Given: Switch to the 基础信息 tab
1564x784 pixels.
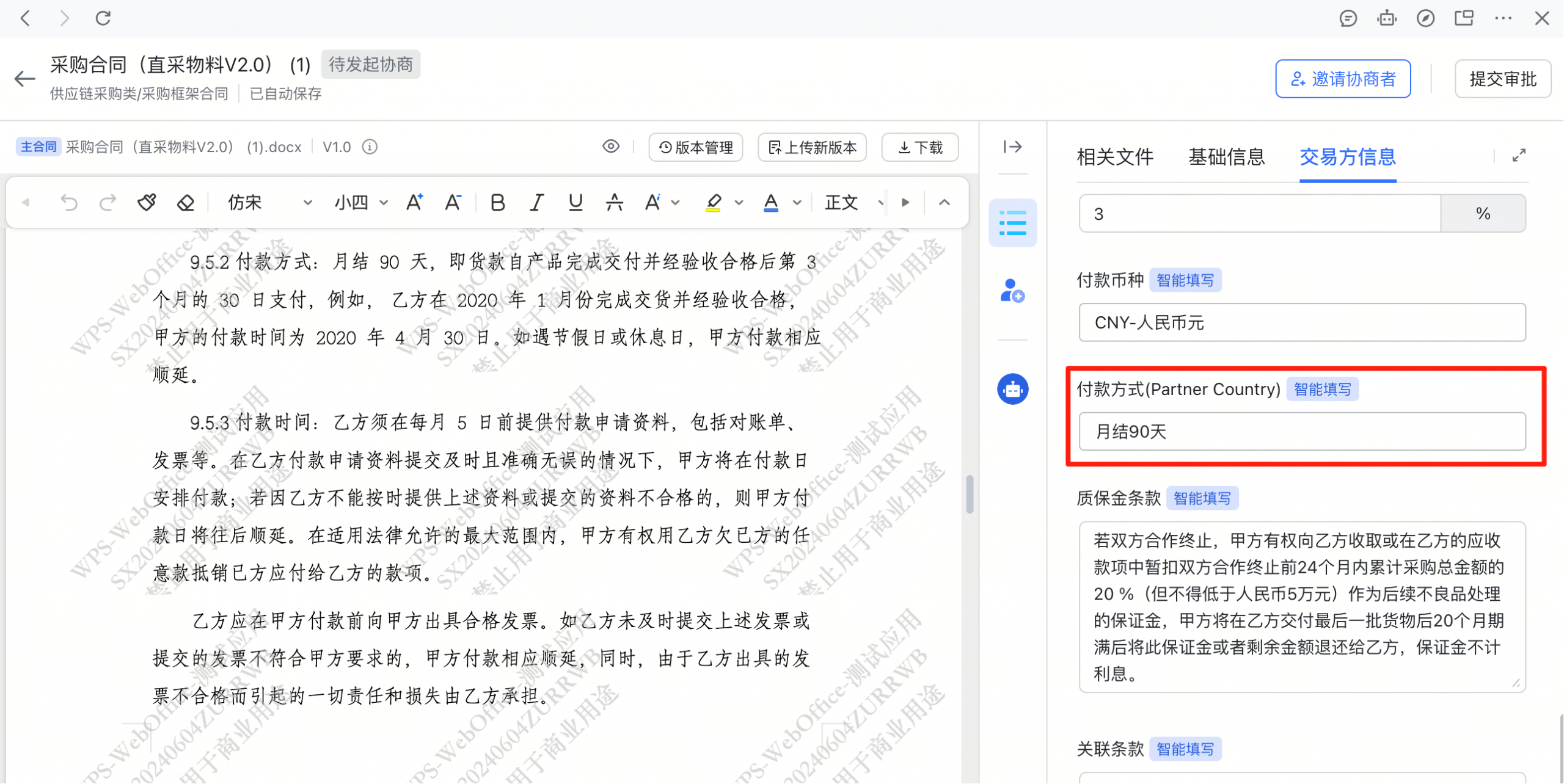Looking at the screenshot, I should coord(1226,157).
